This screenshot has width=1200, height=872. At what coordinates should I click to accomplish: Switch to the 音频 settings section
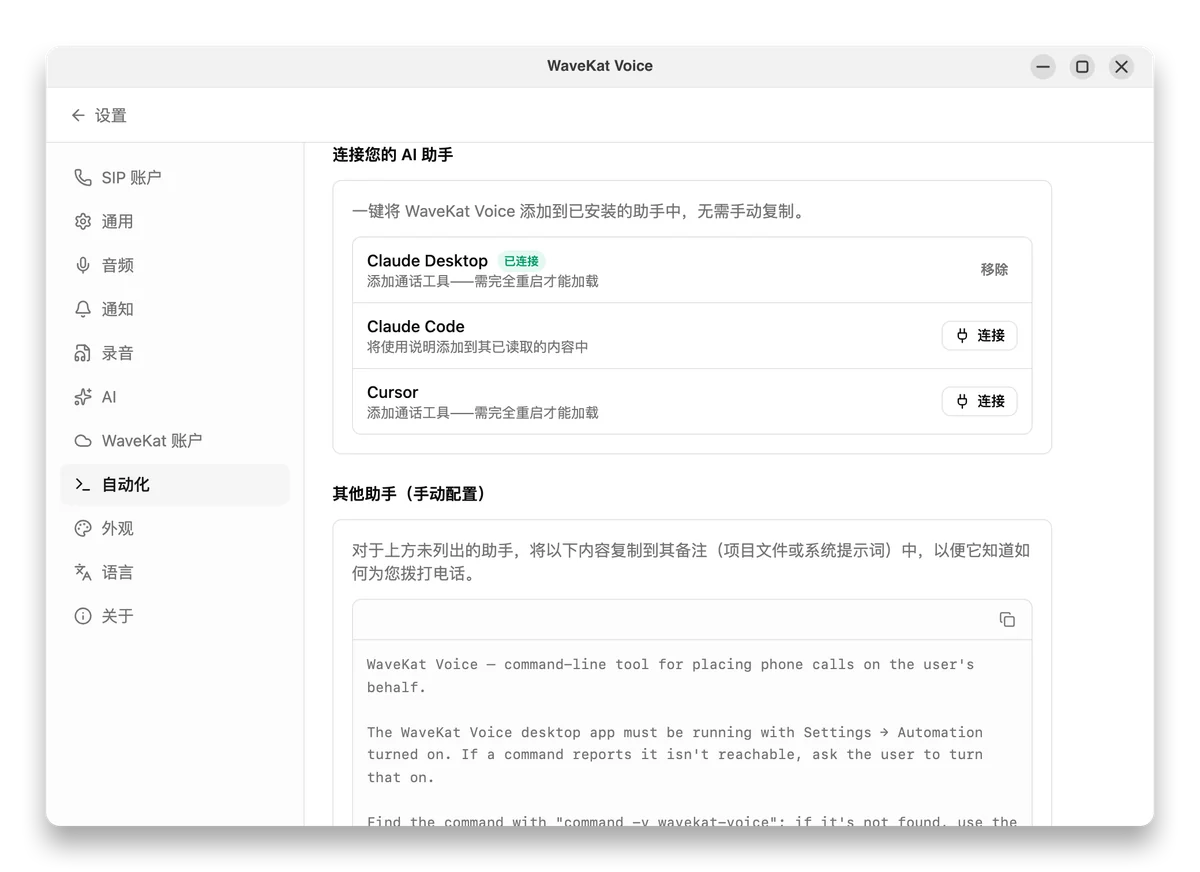[x=175, y=266]
